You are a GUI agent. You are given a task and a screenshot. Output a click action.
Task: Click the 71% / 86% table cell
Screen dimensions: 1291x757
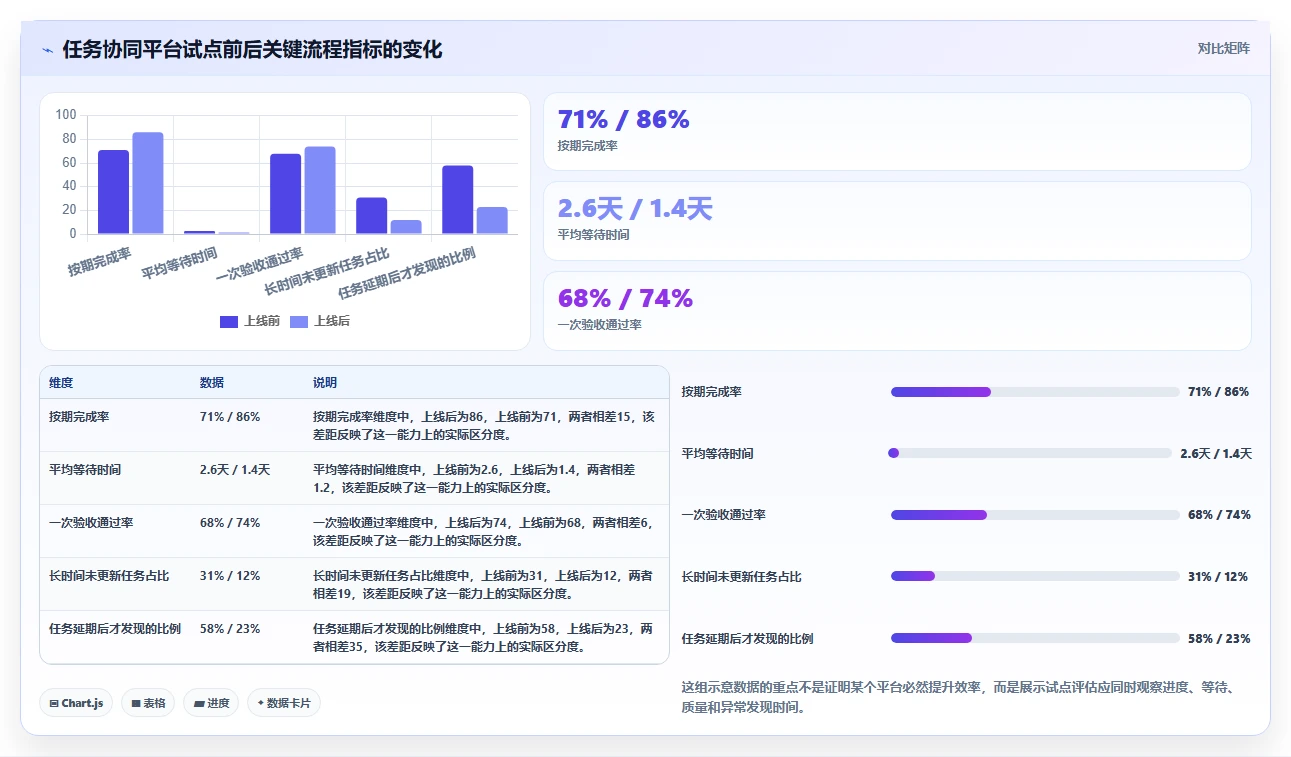pos(230,417)
